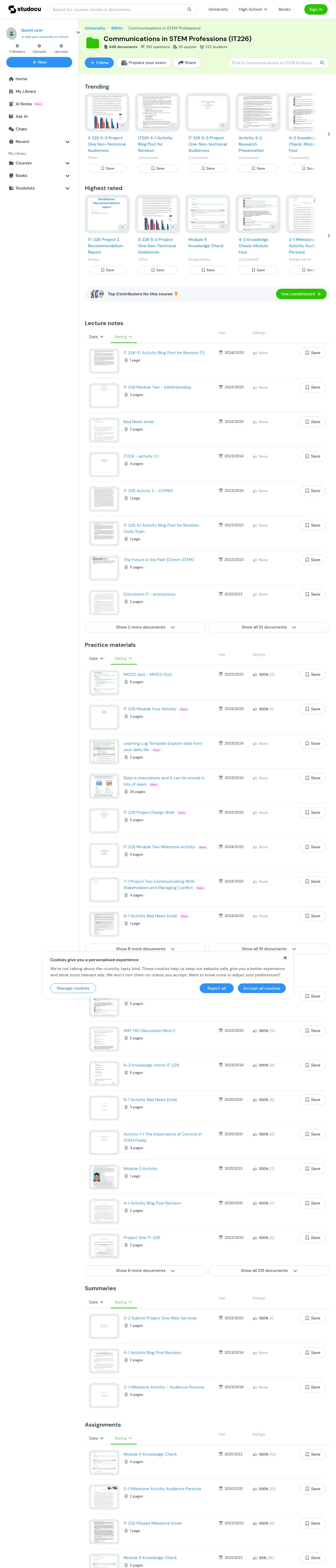Image resolution: width=336 pixels, height=1568 pixels.
Task: Select Rating sort tab in Lecture notes
Action: [123, 337]
